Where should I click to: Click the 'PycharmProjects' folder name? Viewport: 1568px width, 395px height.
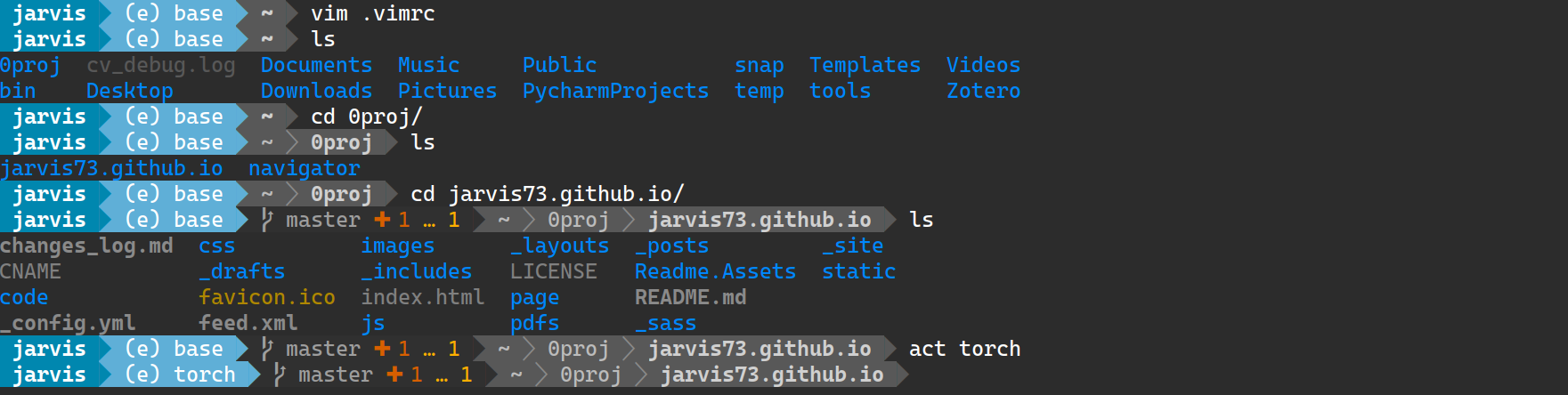(615, 92)
